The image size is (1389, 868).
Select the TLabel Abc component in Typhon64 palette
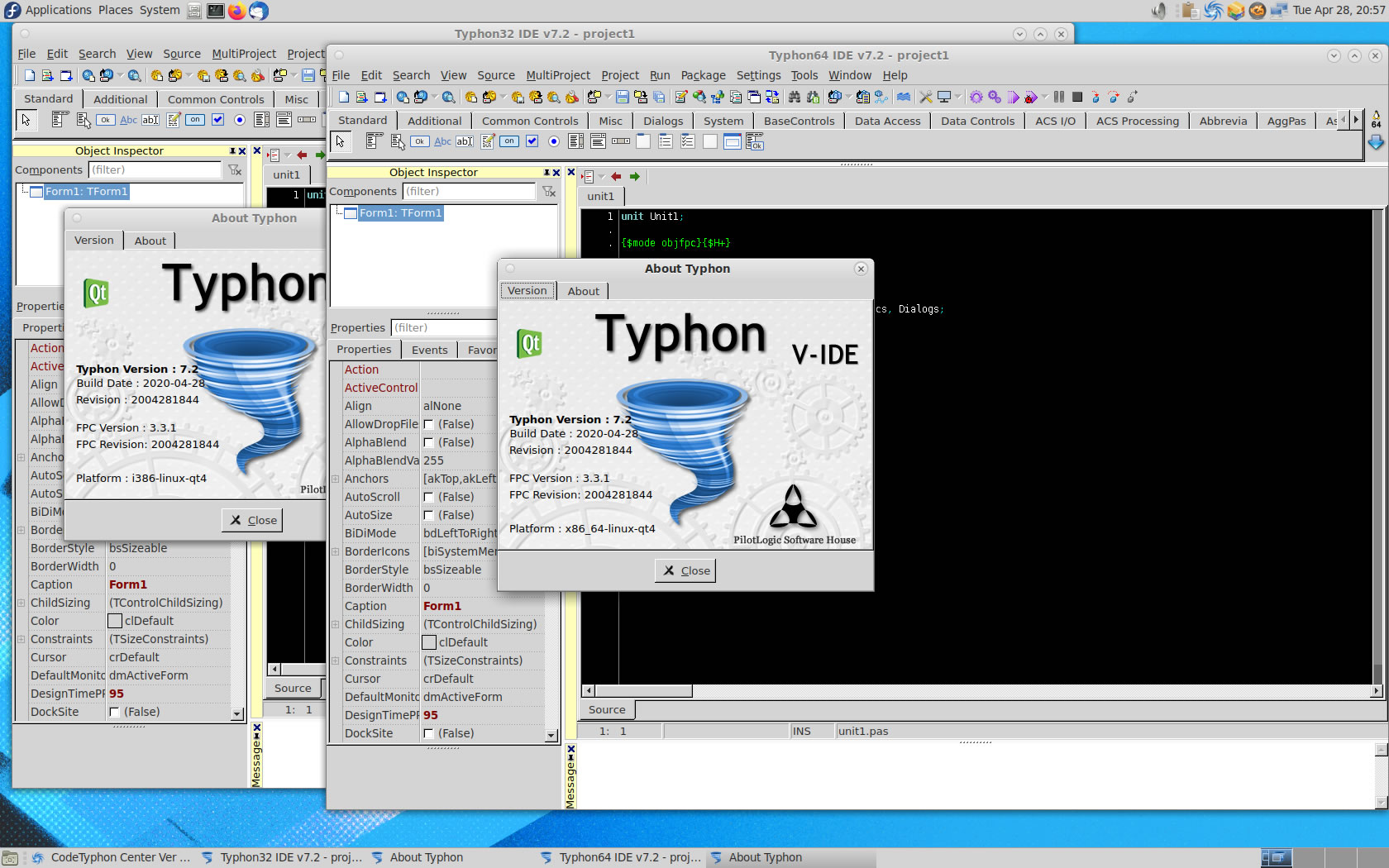[443, 141]
